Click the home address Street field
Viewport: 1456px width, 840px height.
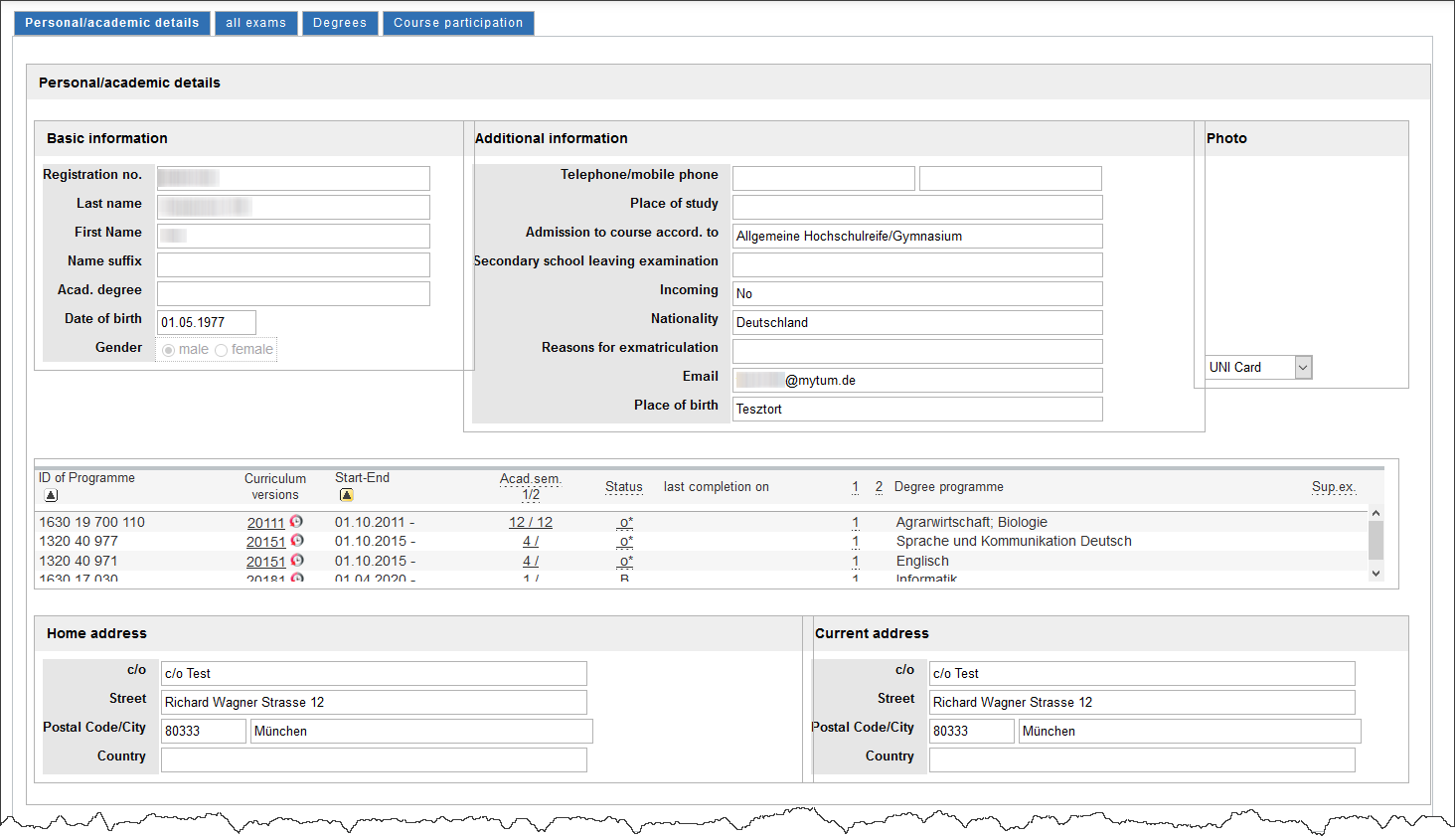[x=374, y=702]
